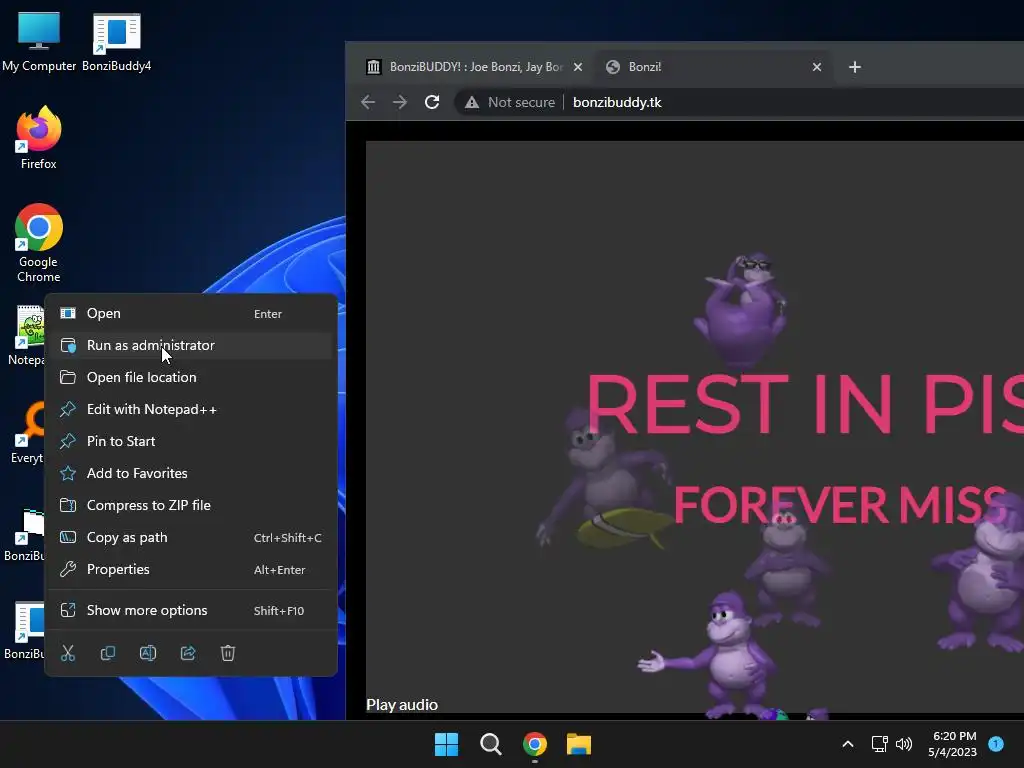1024x768 pixels.
Task: Open a new Chrome tab
Action: click(x=855, y=67)
